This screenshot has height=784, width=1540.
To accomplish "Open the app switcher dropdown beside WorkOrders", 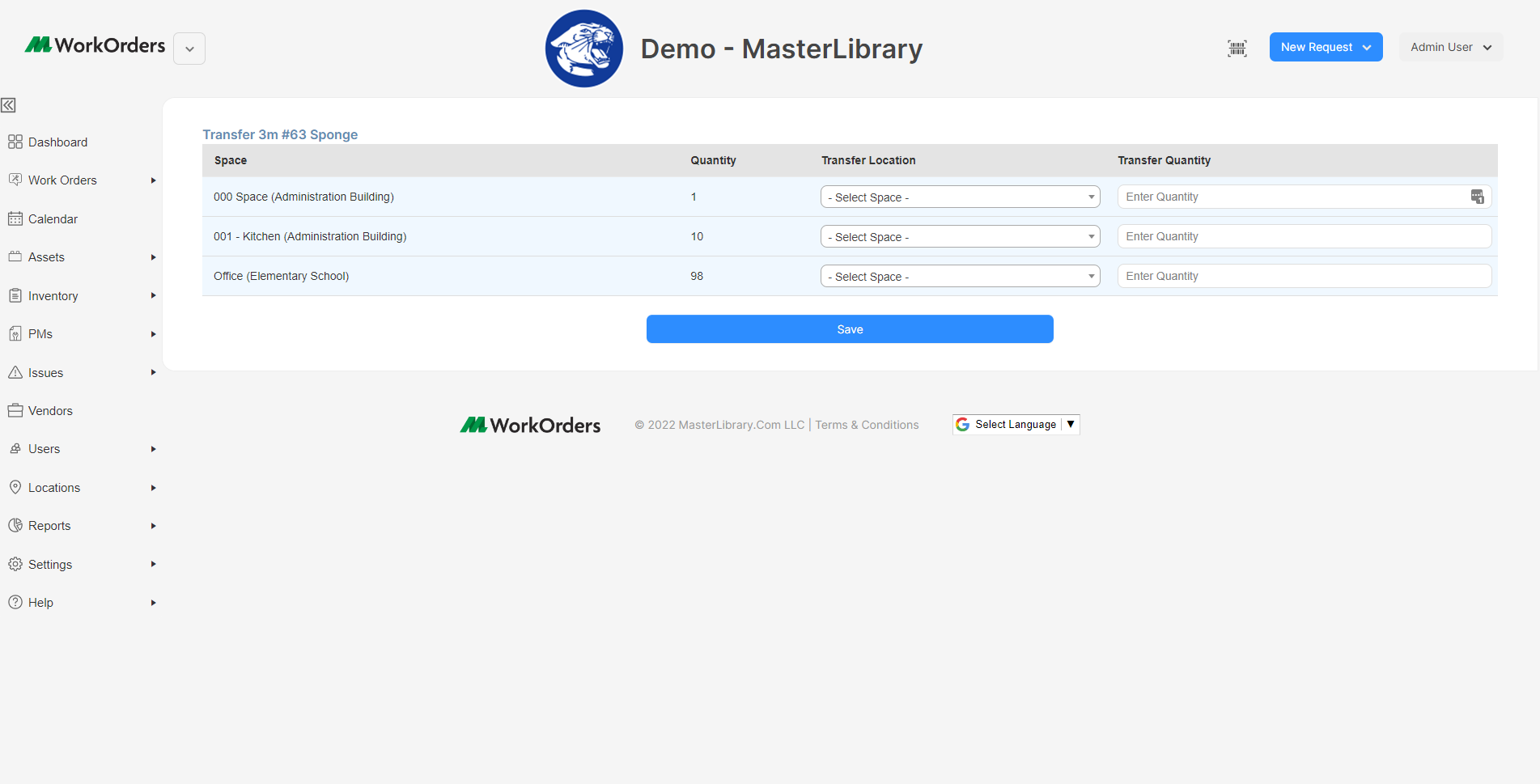I will point(189,49).
